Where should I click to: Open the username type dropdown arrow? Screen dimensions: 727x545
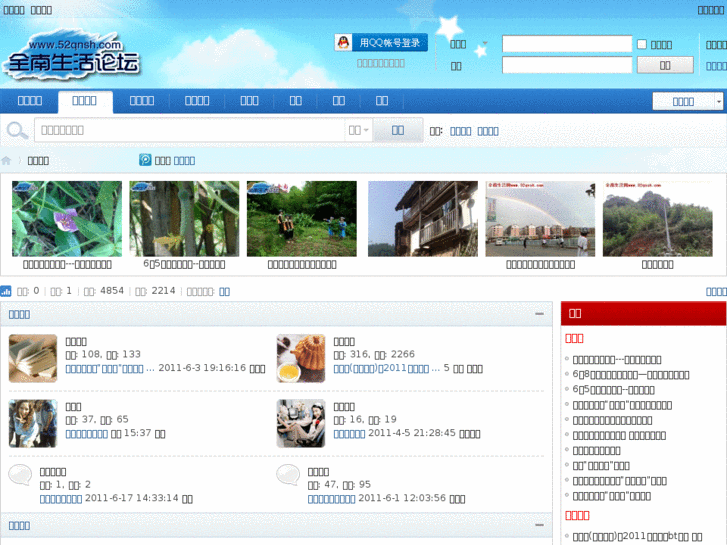coord(485,44)
